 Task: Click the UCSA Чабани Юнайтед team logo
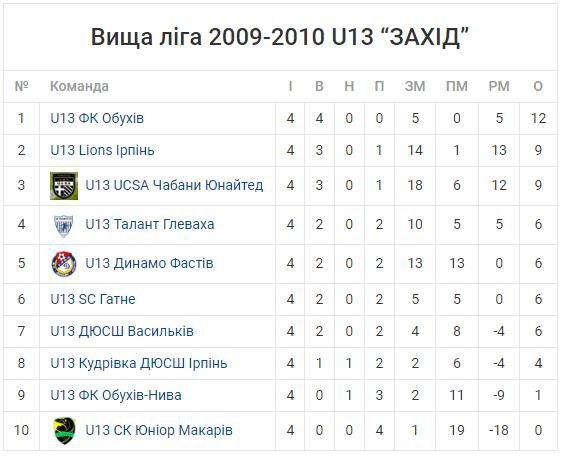coord(64,186)
